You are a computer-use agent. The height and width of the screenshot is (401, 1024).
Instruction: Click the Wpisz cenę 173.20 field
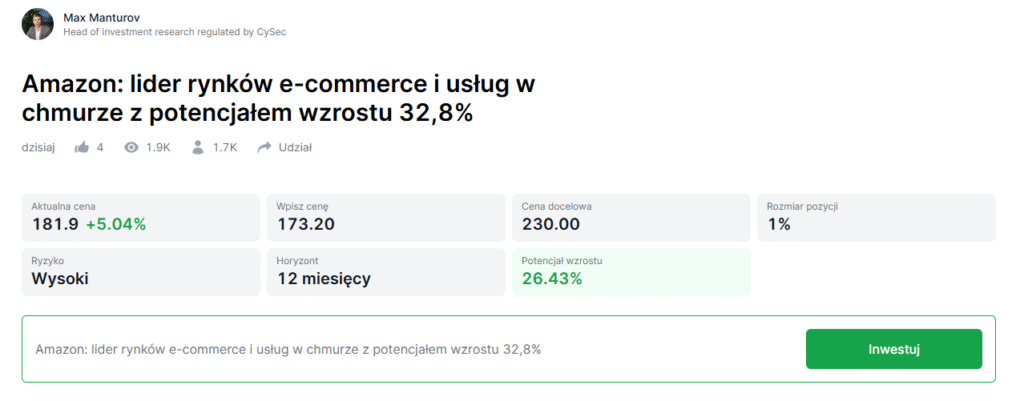(386, 217)
